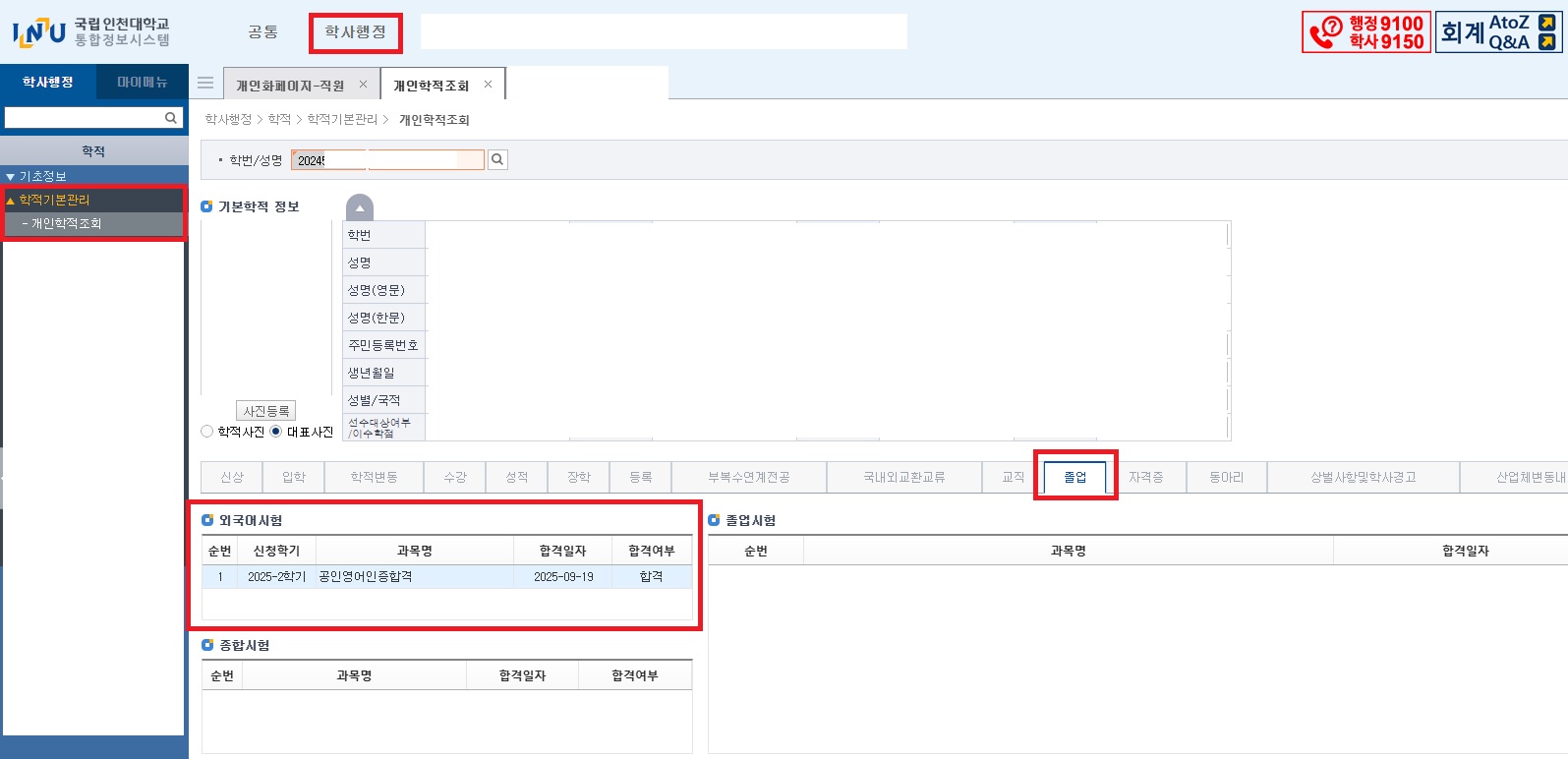This screenshot has height=759, width=1568.
Task: Switch to the 성적 tab
Action: click(517, 477)
